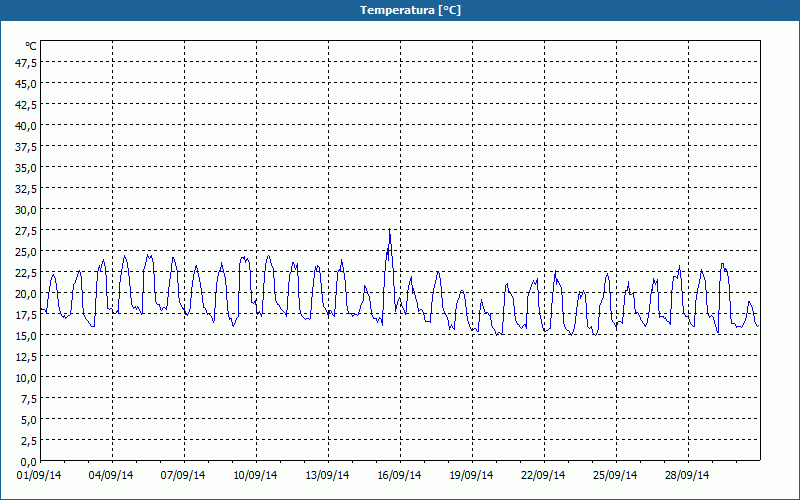Select the 7,5 y-axis value
The height and width of the screenshot is (500, 800).
pos(28,399)
